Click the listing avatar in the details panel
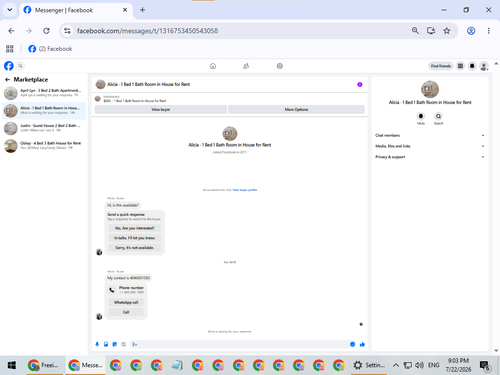The height and width of the screenshot is (375, 500). [430, 89]
